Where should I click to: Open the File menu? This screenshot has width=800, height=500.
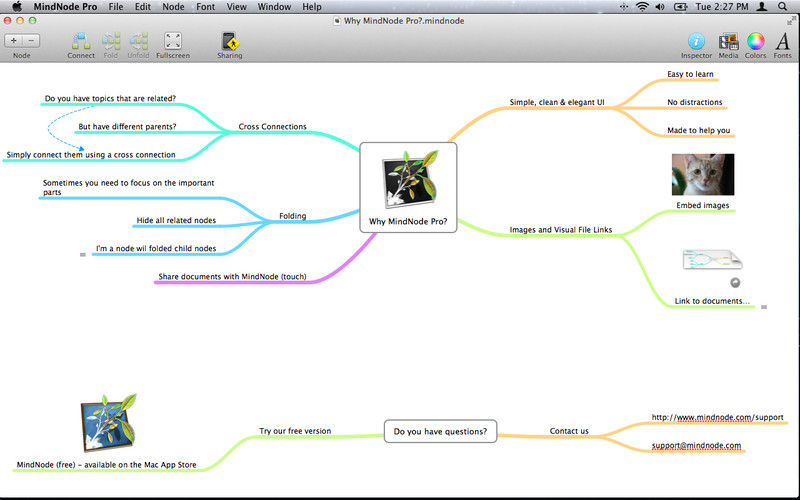116,7
